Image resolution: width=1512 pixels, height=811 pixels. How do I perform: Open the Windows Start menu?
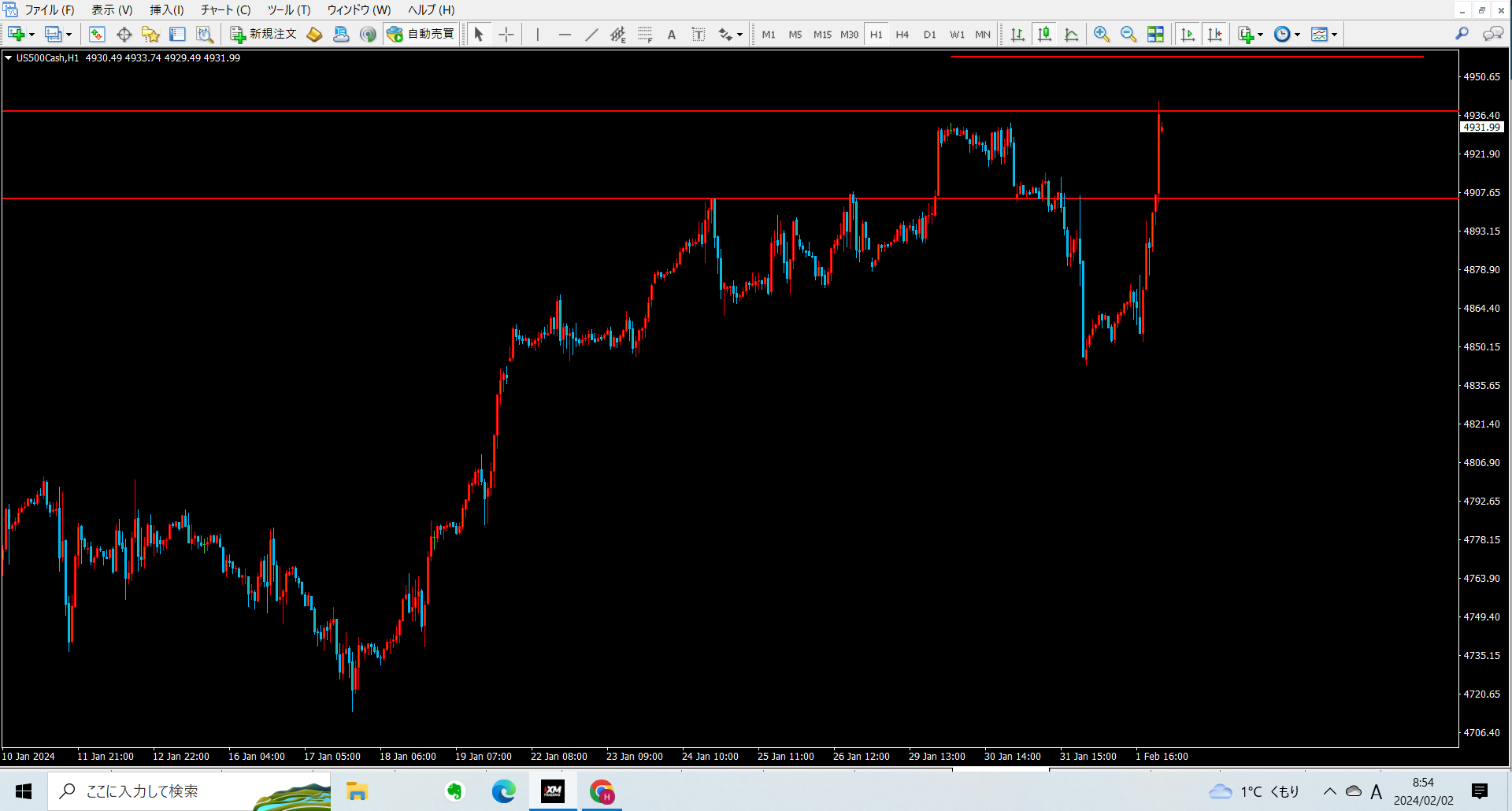point(24,791)
